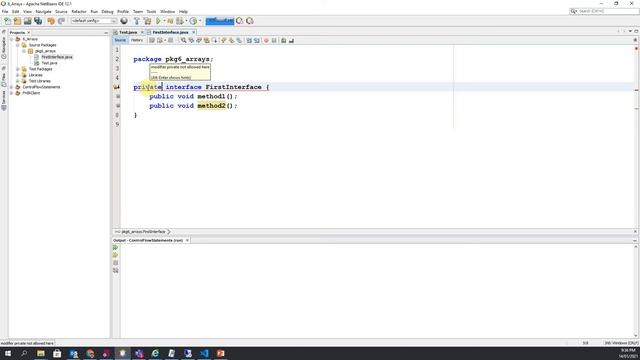The height and width of the screenshot is (360, 640).
Task: Click the Shift Line Left icon
Action: click(249, 40)
